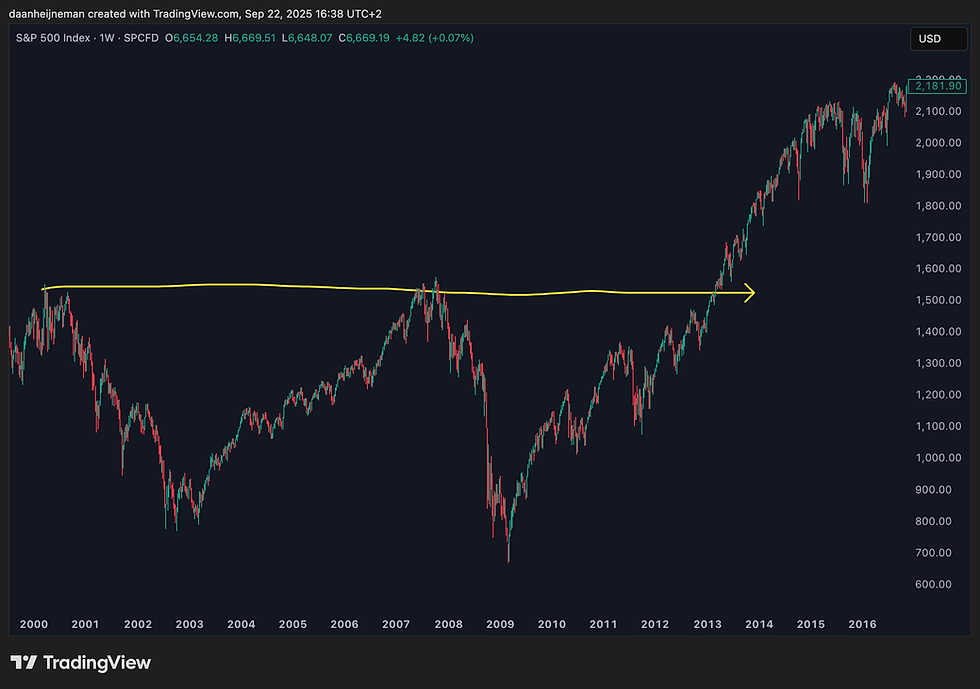This screenshot has width=980, height=689.
Task: Click the high value 6,669.51
Action: coord(254,38)
